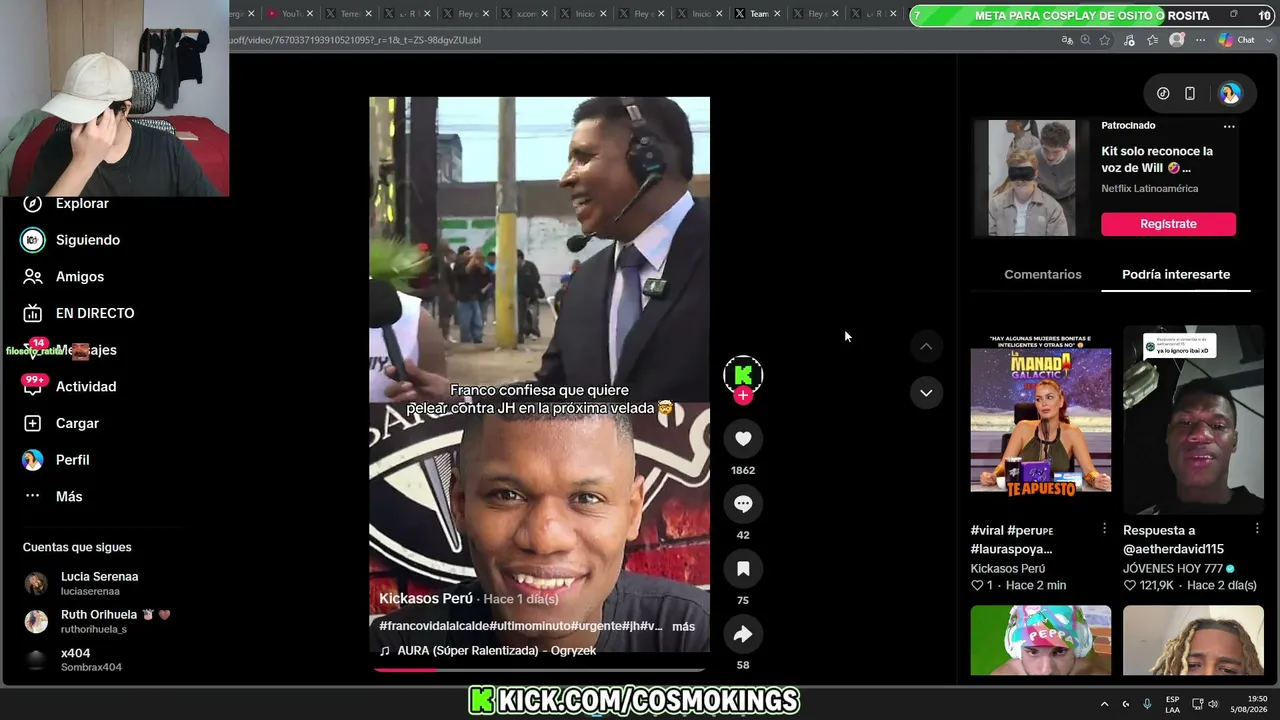
Task: Click 'Netflix Latinoamérica' advertiser name
Action: [1150, 189]
